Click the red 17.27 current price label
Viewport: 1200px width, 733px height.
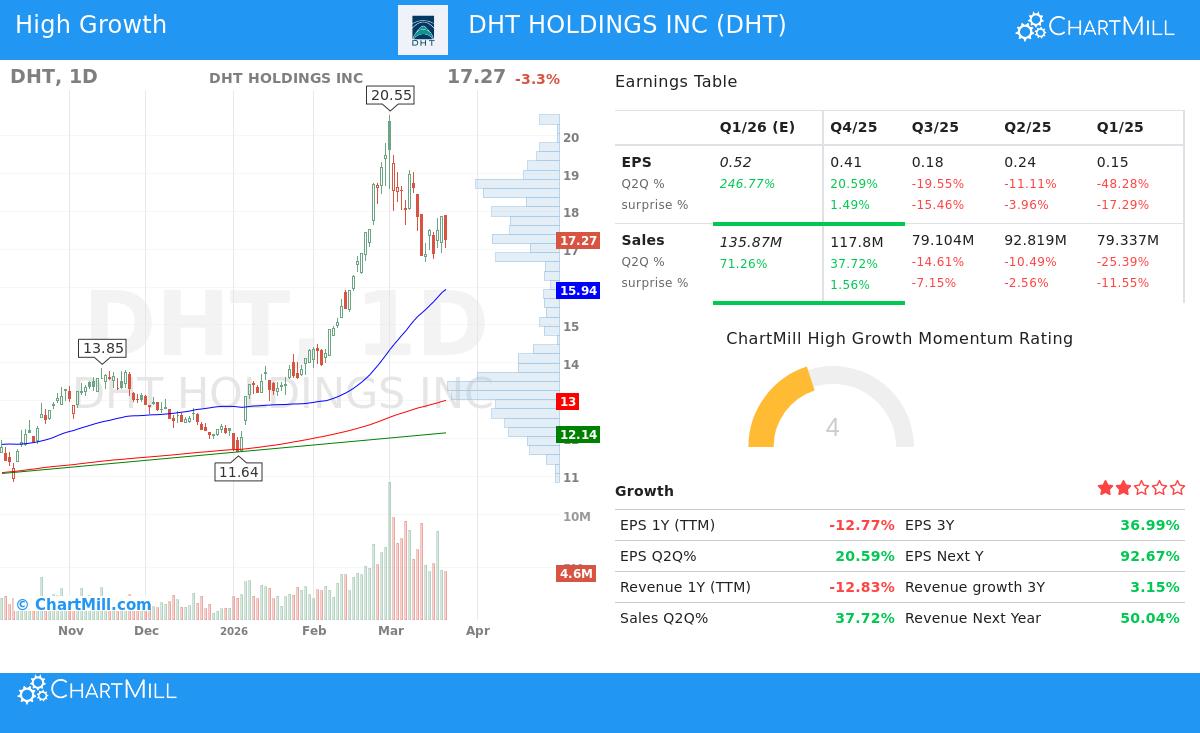click(576, 240)
